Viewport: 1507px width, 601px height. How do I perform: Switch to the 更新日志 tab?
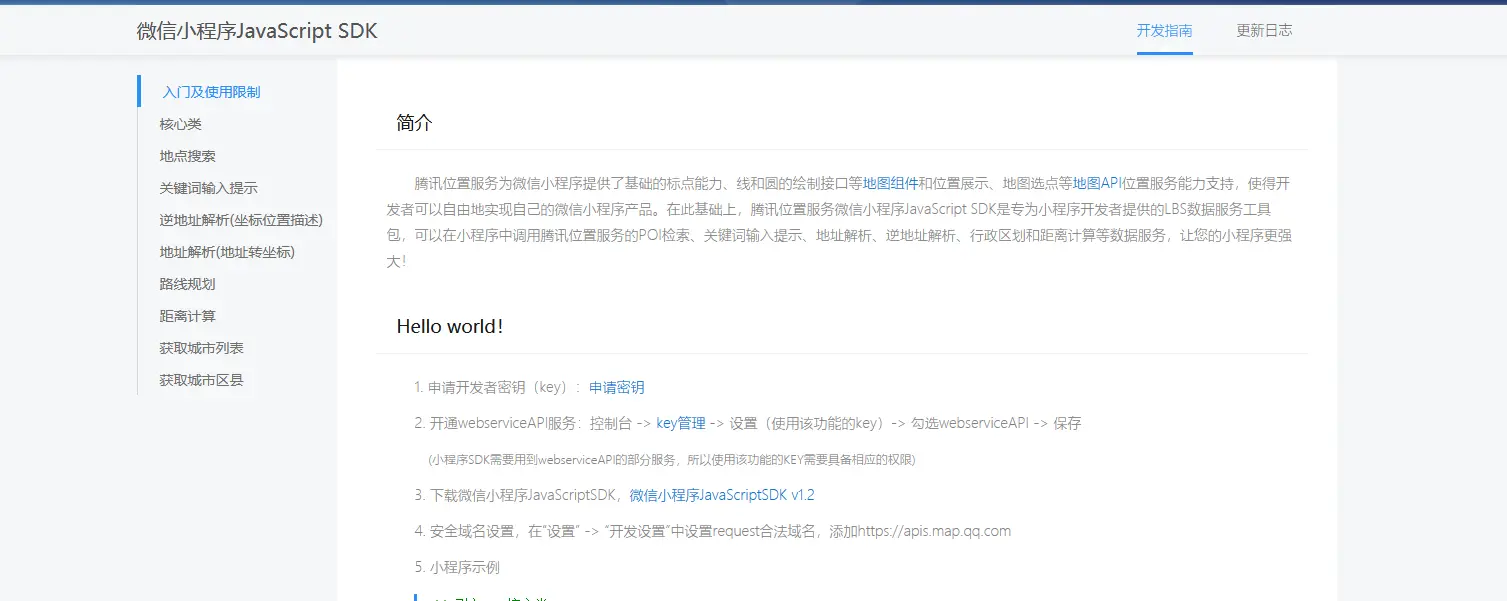point(1264,30)
